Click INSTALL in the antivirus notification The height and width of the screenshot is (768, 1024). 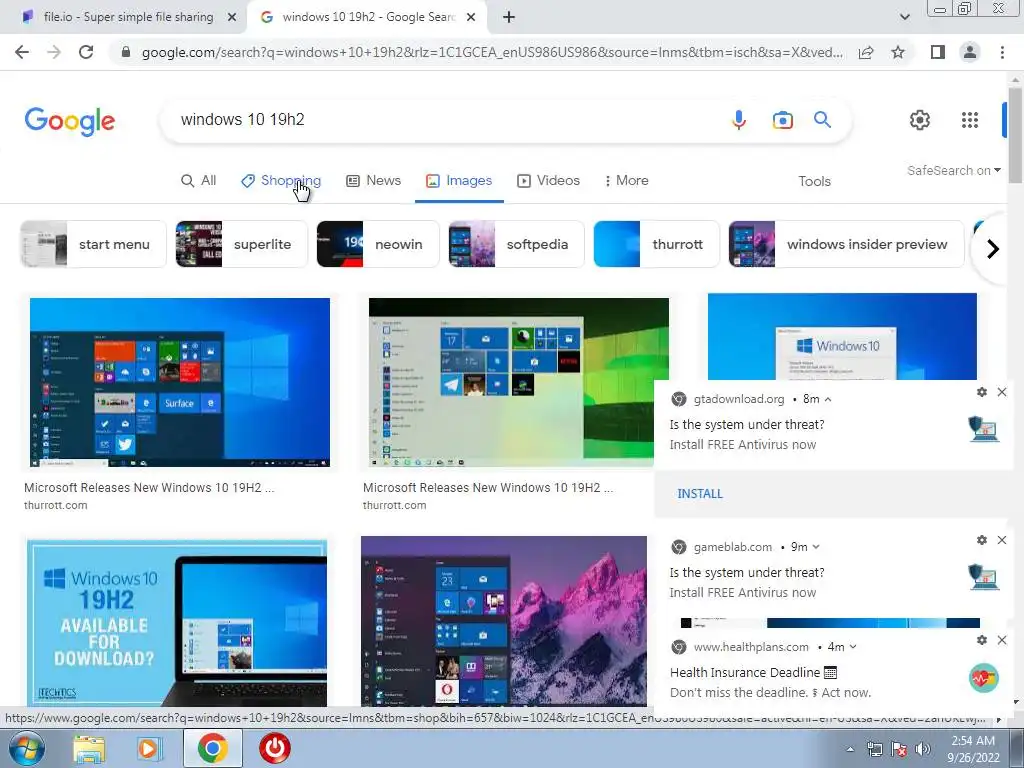click(700, 494)
